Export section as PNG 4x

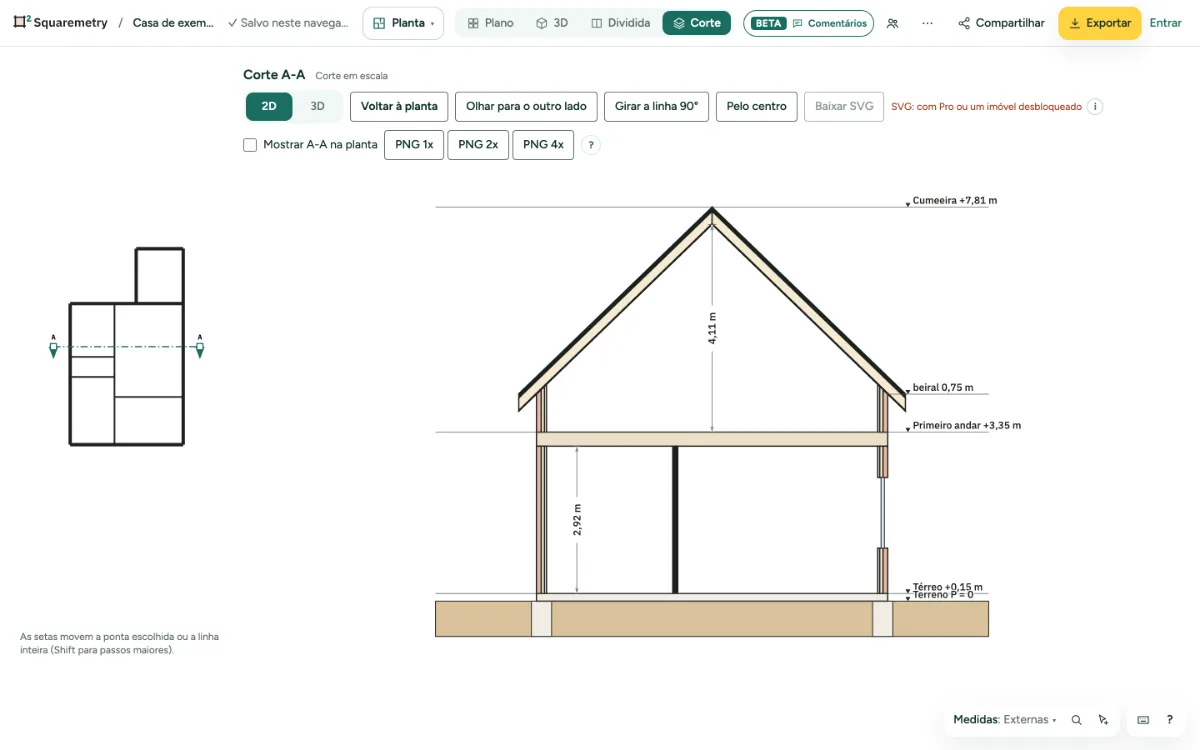point(543,145)
